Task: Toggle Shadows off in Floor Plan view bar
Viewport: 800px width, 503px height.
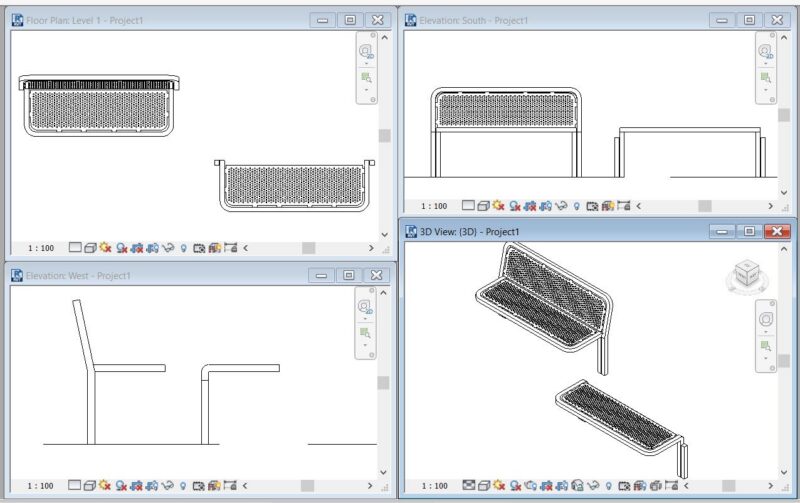Action: (x=121, y=248)
